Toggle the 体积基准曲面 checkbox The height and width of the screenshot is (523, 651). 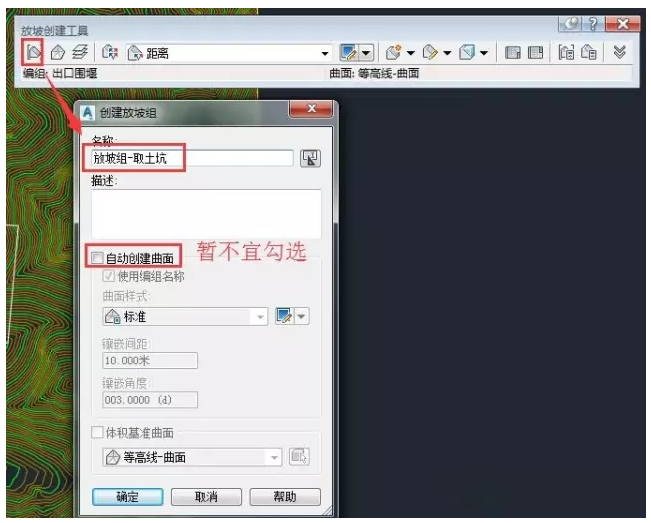[97, 432]
